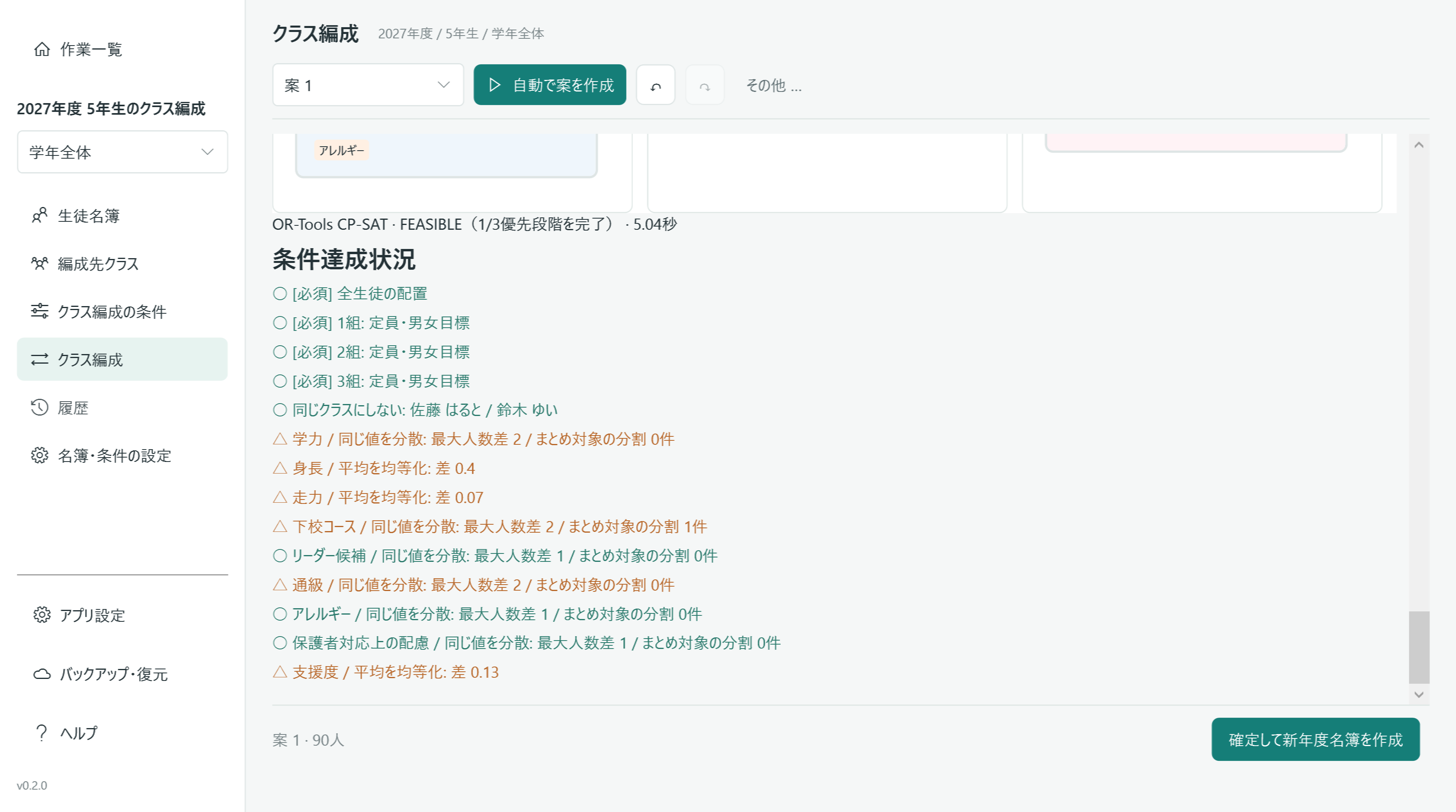Click the [必須] 2組: 定員・男女目標 line
The width and height of the screenshot is (1456, 812).
tap(371, 352)
